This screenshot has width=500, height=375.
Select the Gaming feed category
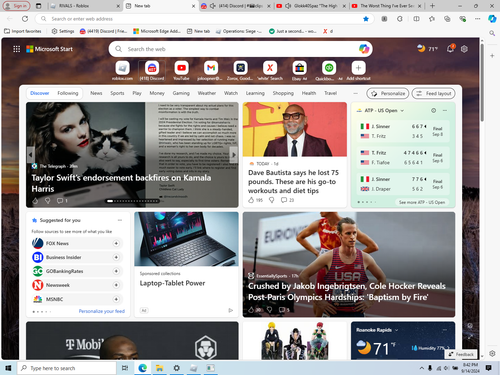click(x=181, y=93)
